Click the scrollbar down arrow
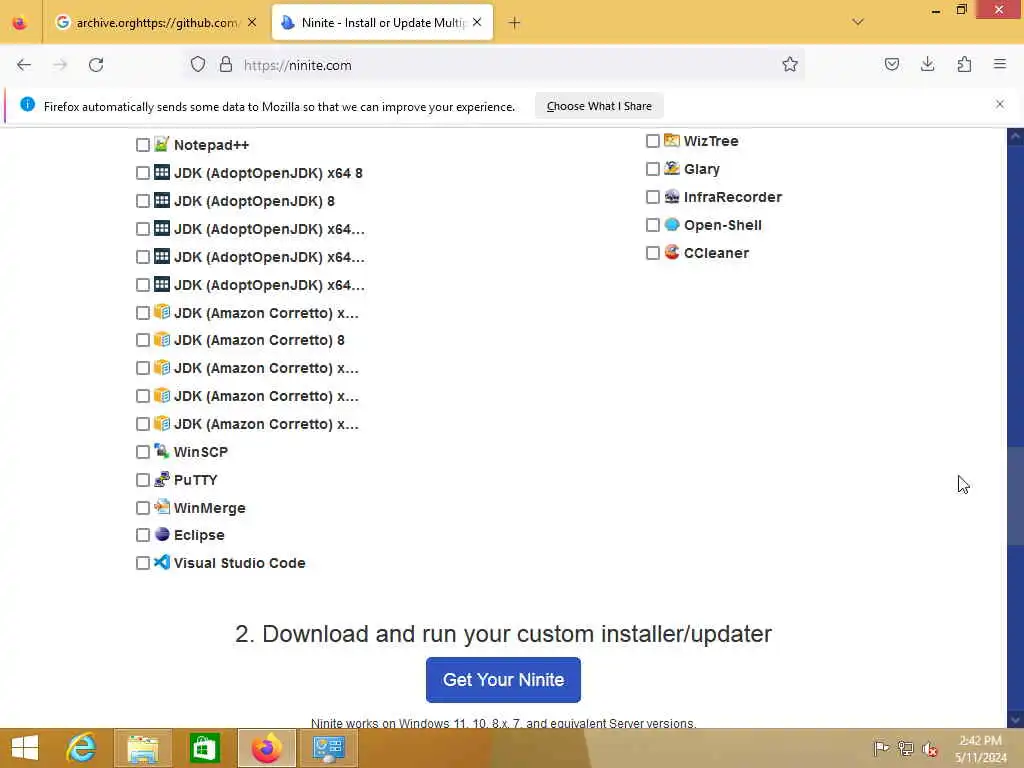Image resolution: width=1024 pixels, height=768 pixels. (1015, 720)
